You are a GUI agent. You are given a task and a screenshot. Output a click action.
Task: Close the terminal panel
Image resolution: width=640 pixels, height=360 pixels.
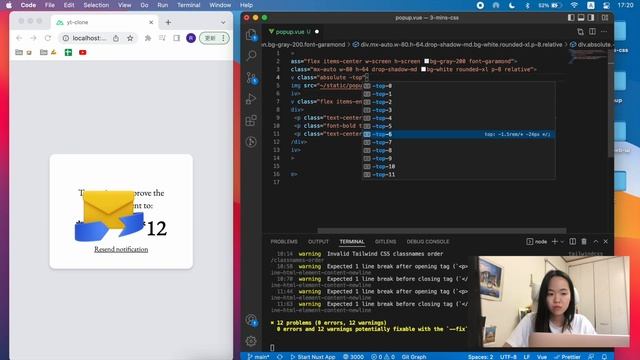pos(606,242)
